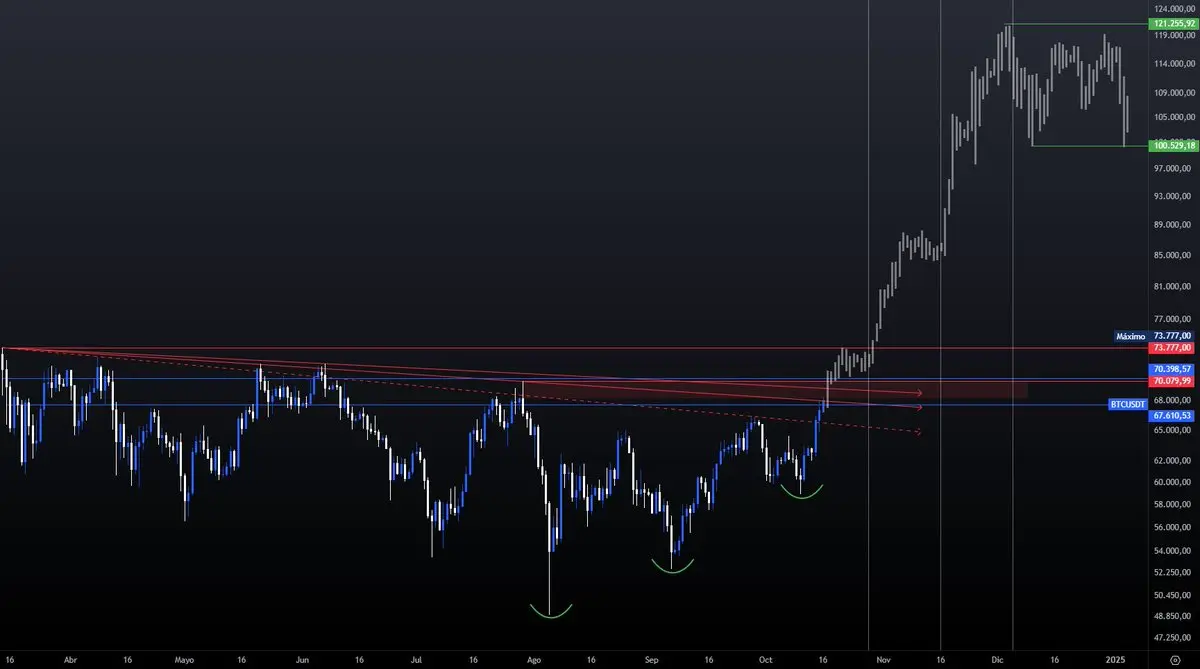Select the green arc under September low
The image size is (1200, 669).
[673, 567]
